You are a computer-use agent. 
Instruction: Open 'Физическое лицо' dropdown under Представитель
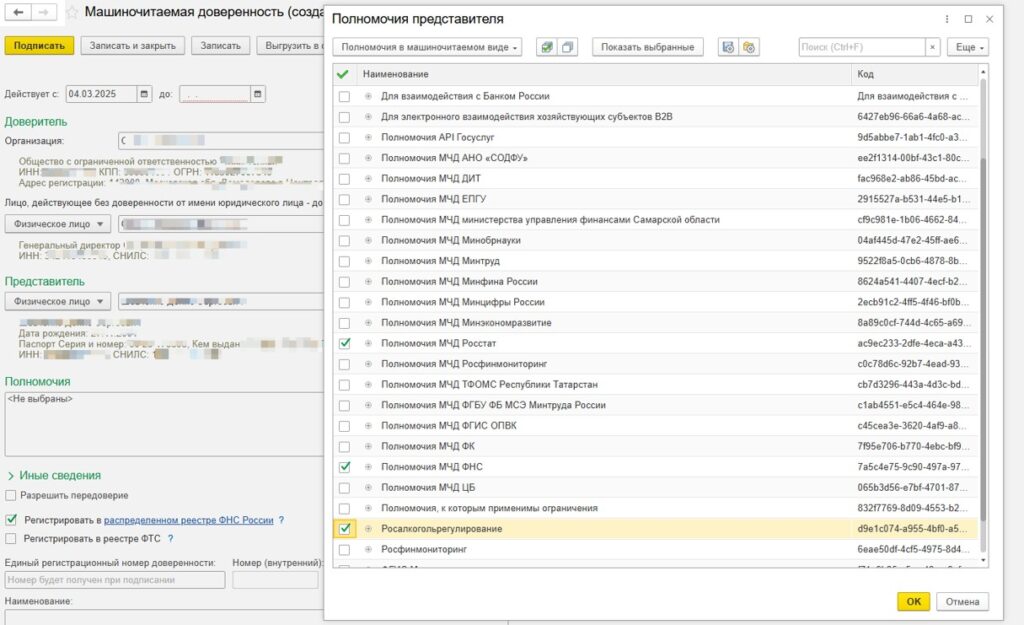pos(58,302)
